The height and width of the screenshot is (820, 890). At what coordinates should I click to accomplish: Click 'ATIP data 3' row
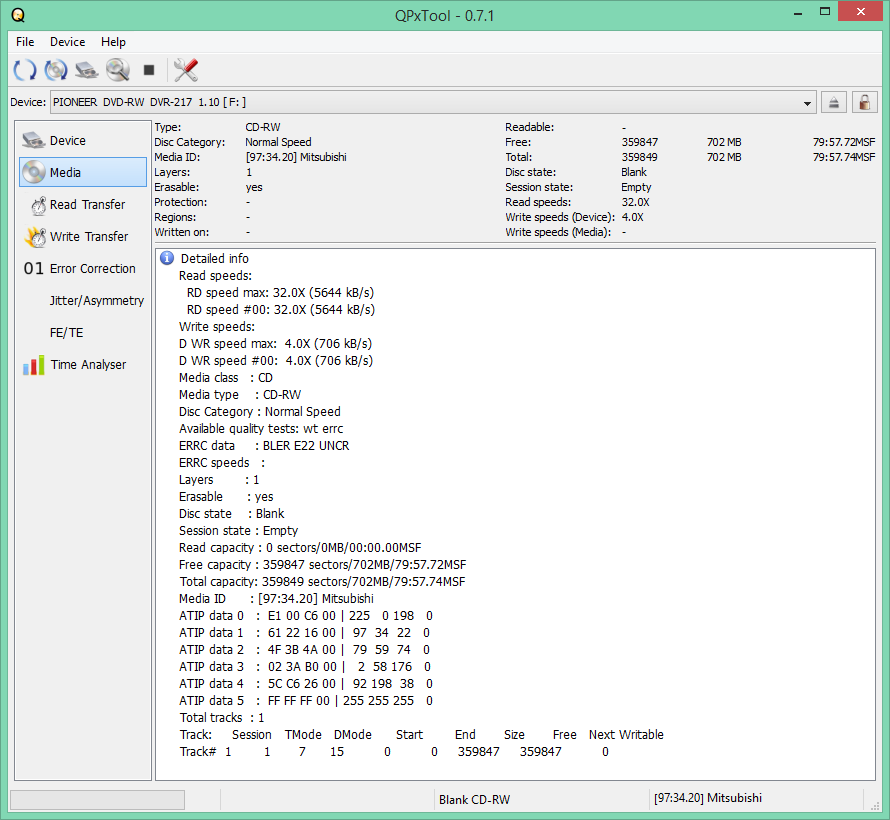point(305,667)
